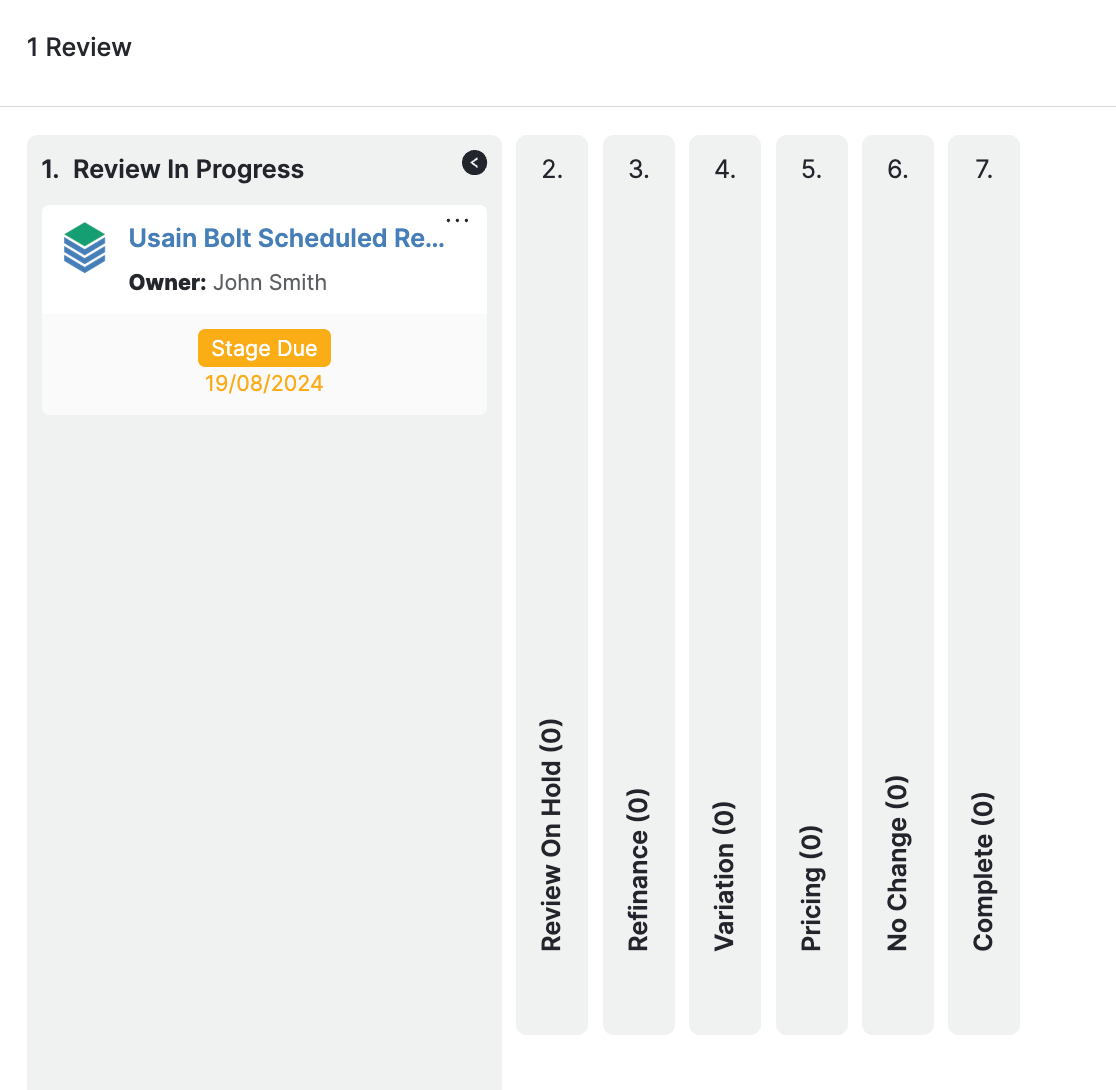The height and width of the screenshot is (1090, 1116).
Task: Expand the Pricing (0) column
Action: pos(811,887)
